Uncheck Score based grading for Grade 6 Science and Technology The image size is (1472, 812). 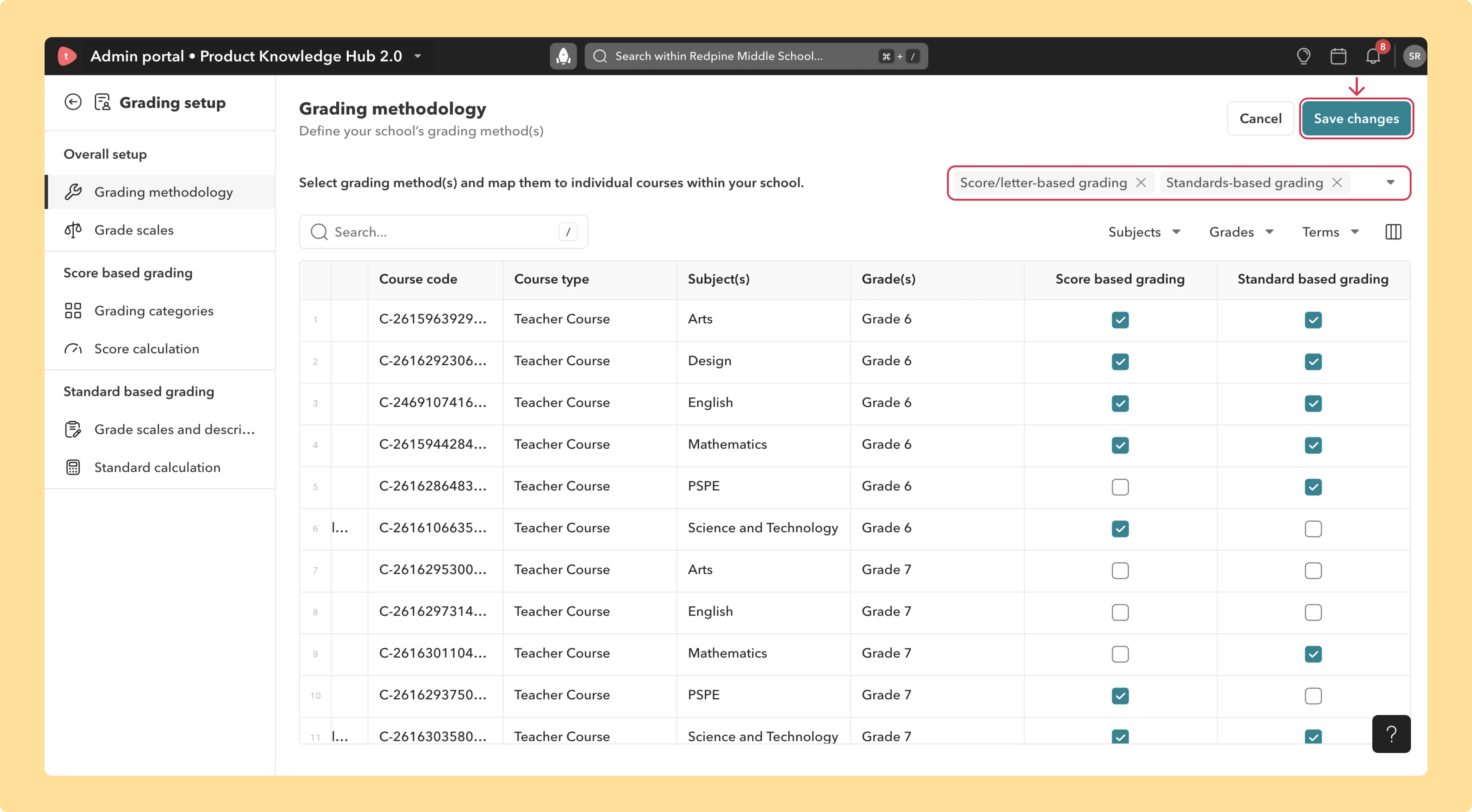tap(1120, 529)
